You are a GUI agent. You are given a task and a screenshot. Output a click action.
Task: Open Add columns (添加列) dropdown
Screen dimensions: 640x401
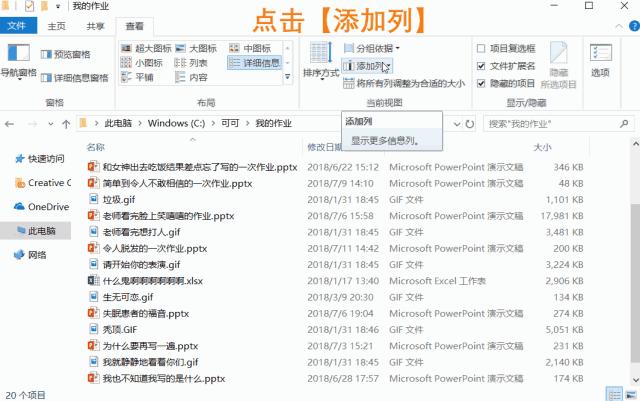[367, 66]
